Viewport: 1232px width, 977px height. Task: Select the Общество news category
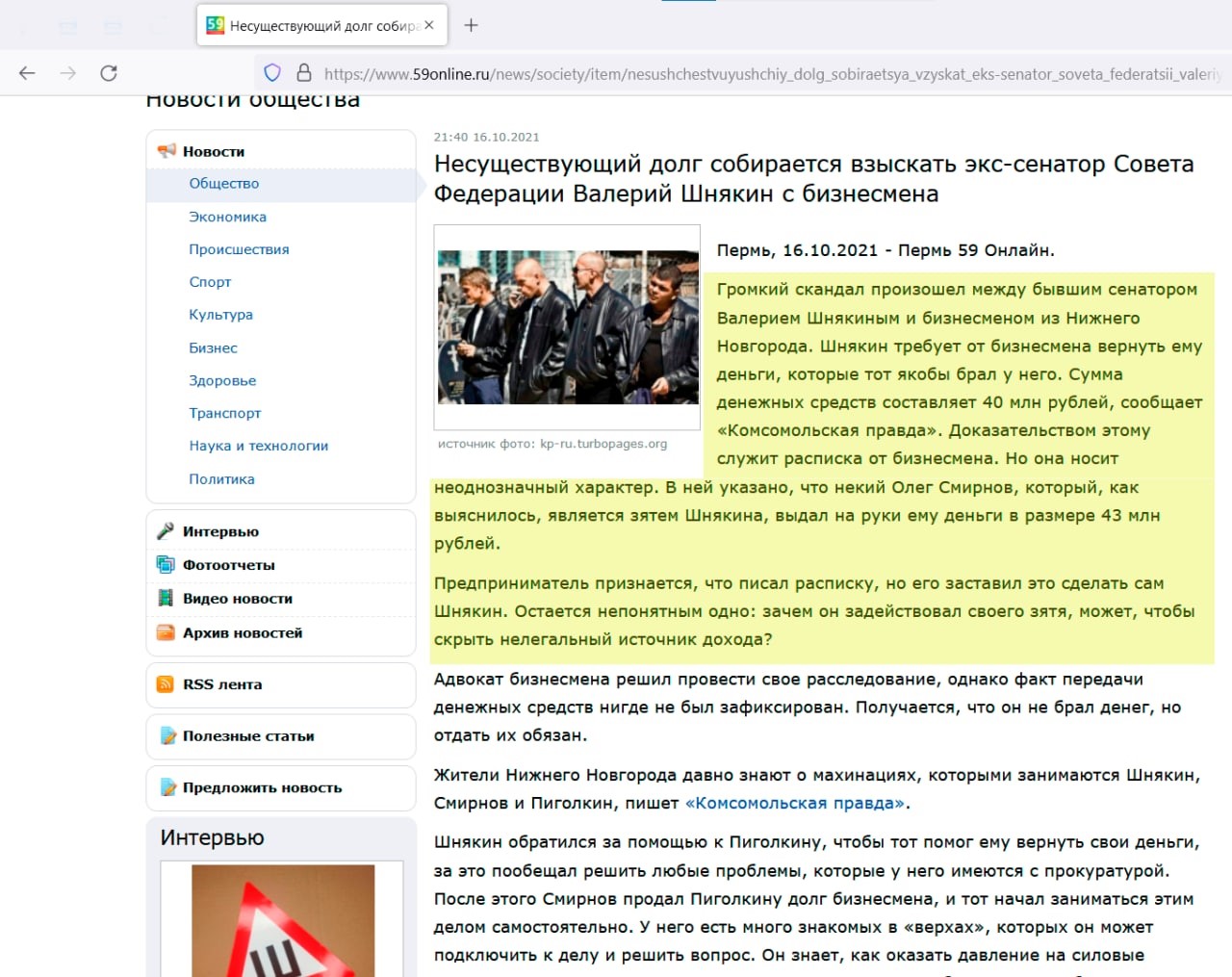pyautogui.click(x=223, y=184)
